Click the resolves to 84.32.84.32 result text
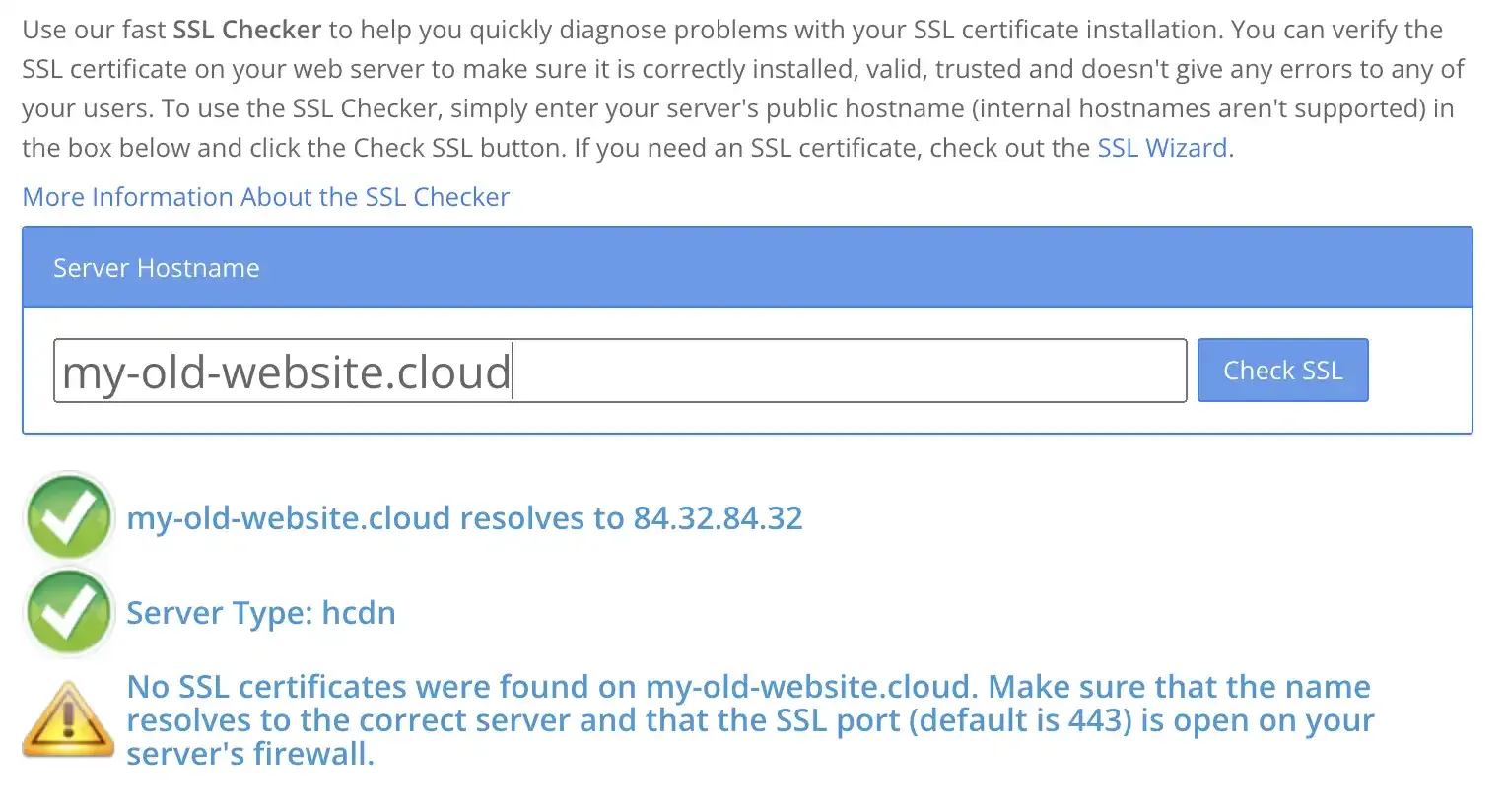 (464, 517)
